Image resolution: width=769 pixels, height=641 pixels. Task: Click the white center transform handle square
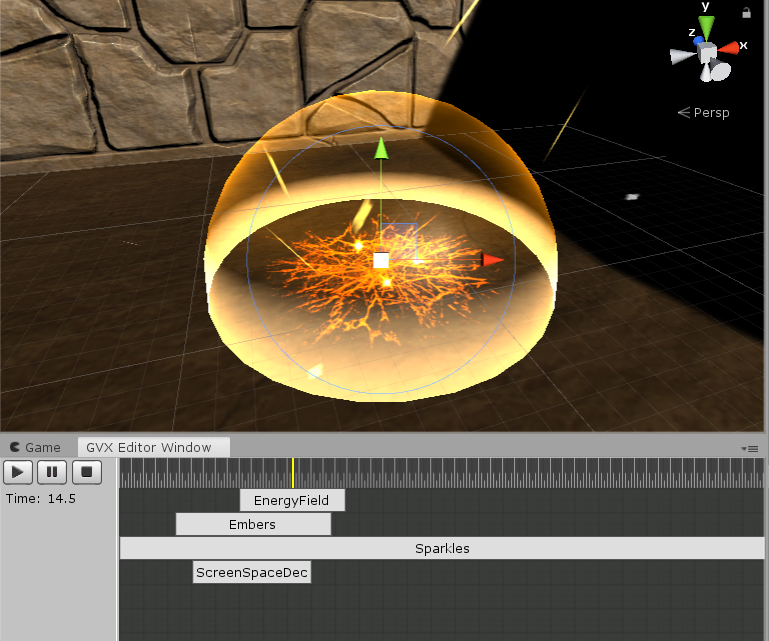click(x=381, y=261)
